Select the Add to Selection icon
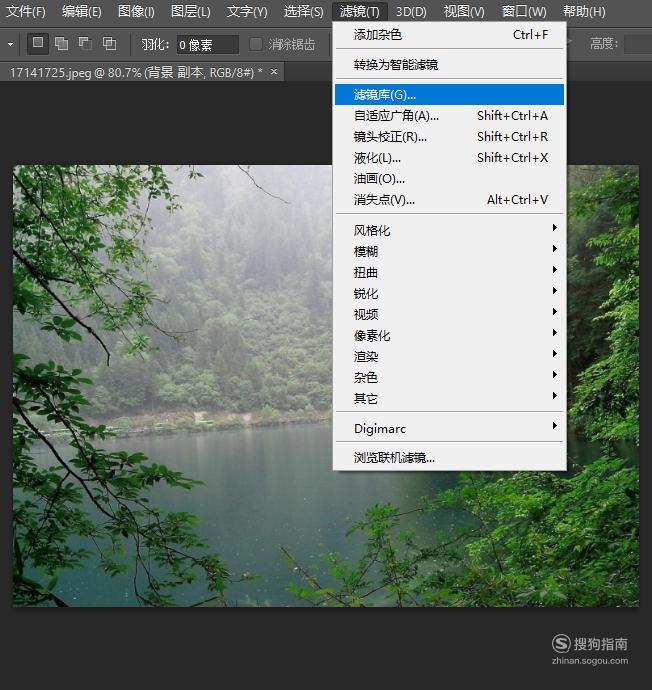The image size is (652, 690). [x=62, y=44]
